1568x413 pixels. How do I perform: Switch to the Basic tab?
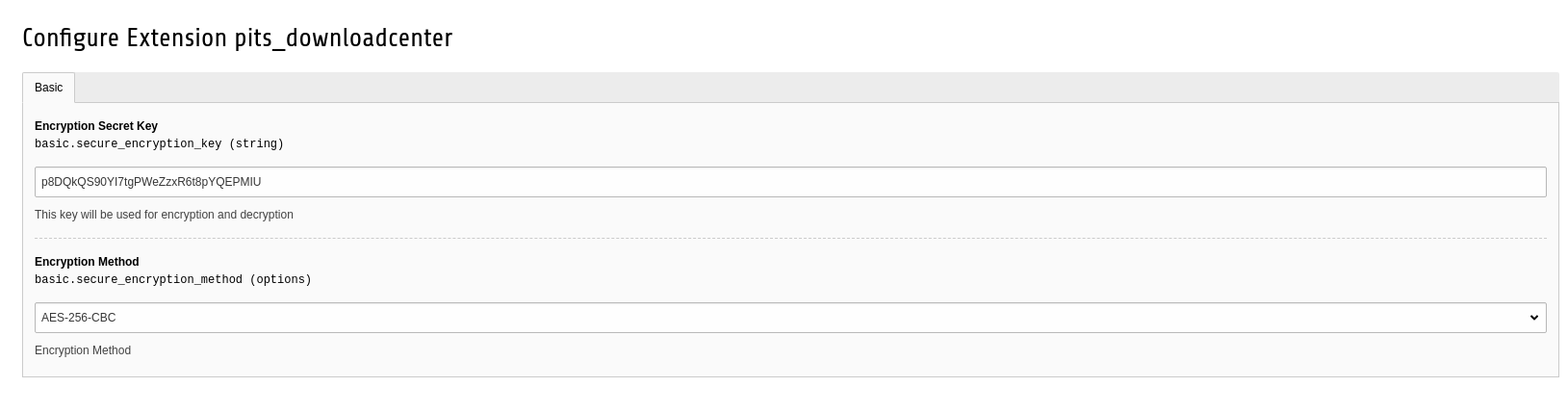48,88
